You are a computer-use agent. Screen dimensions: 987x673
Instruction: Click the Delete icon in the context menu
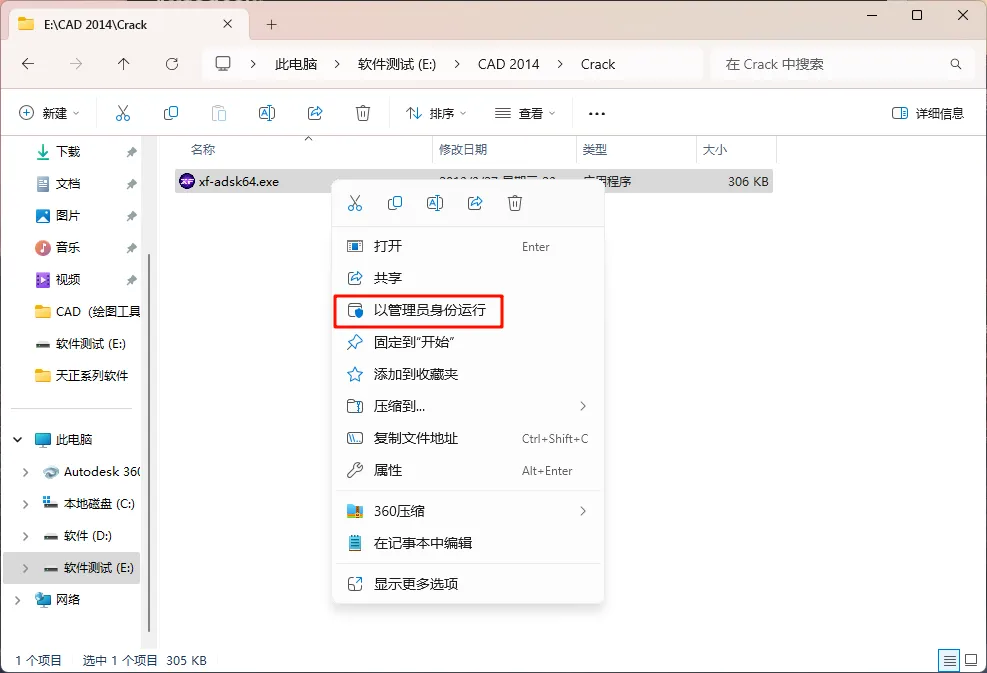click(515, 203)
